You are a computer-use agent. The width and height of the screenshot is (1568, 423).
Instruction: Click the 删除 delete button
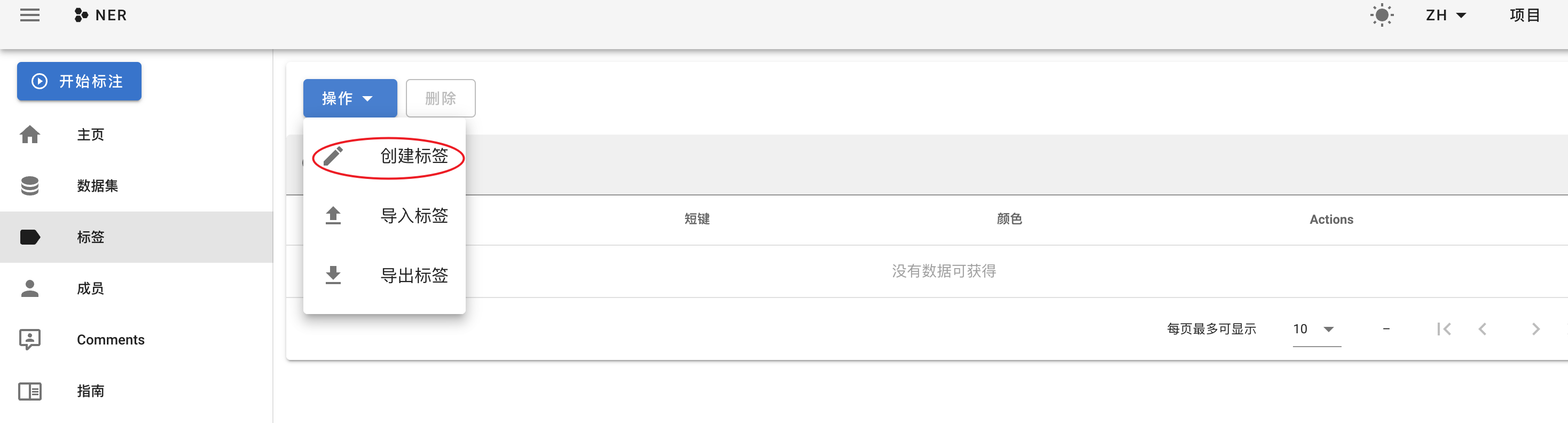[440, 98]
